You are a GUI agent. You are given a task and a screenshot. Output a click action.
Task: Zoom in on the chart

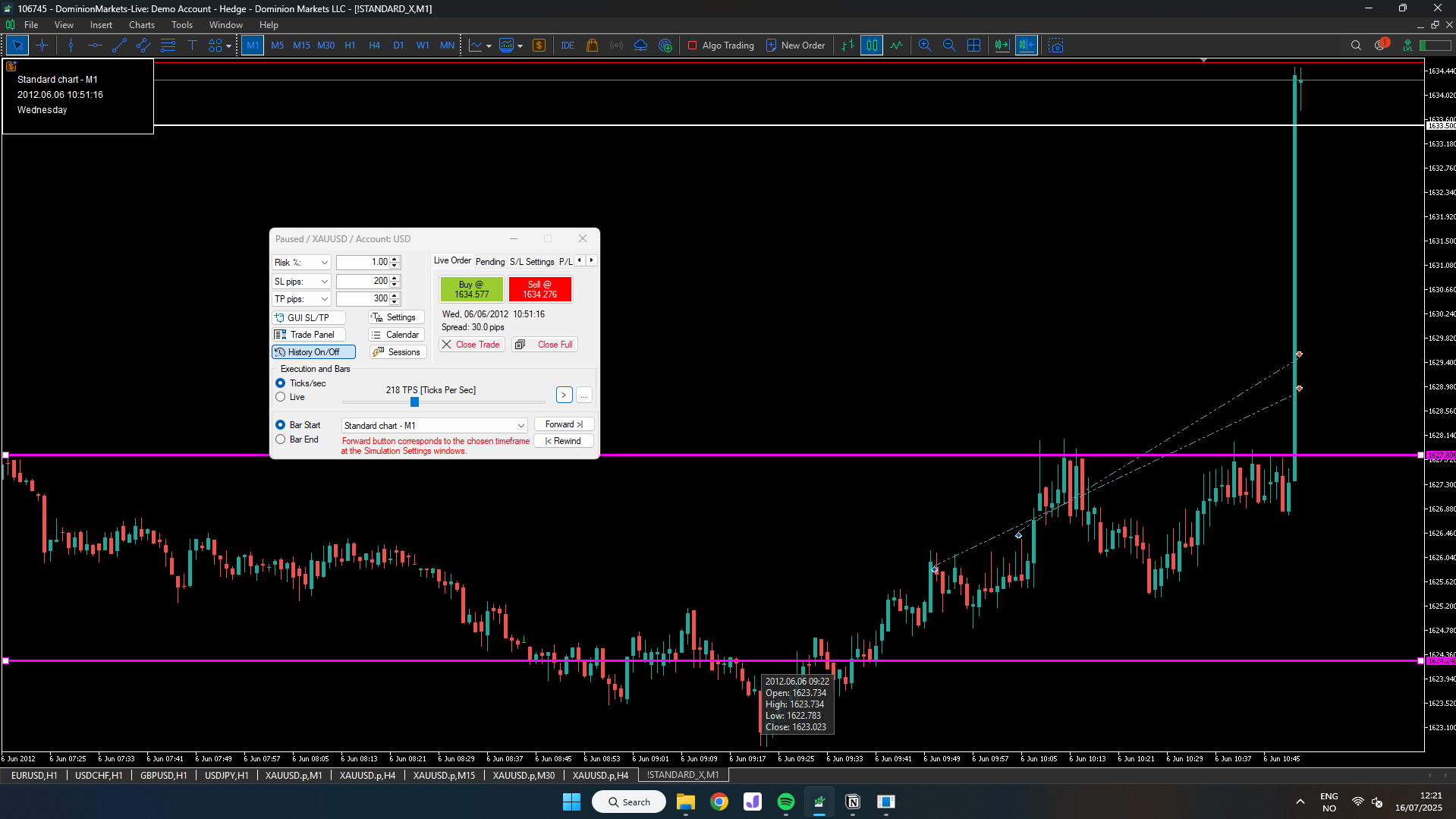[925, 46]
